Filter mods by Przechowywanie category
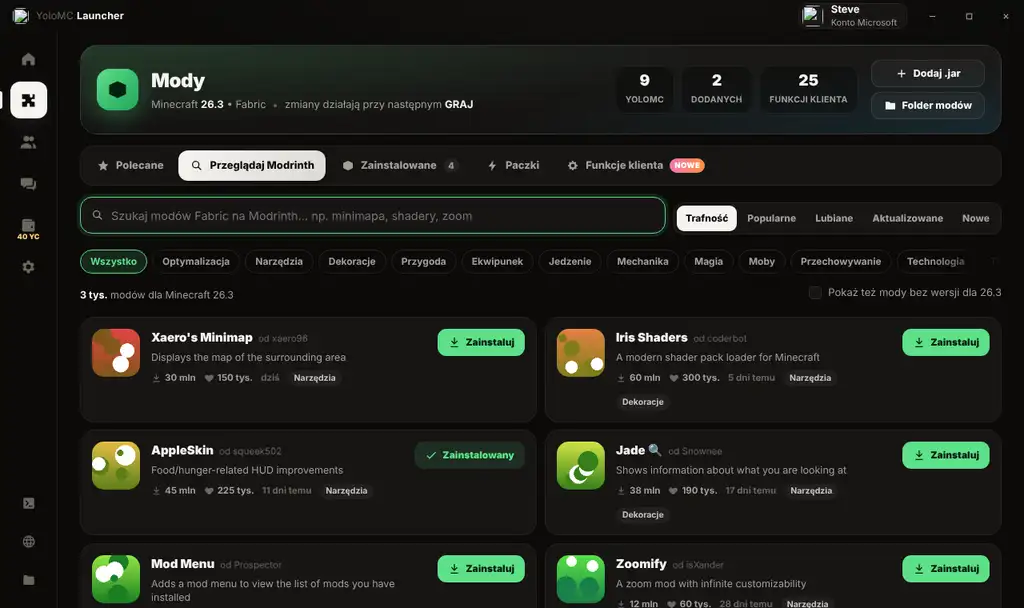1024x608 pixels. 840,261
